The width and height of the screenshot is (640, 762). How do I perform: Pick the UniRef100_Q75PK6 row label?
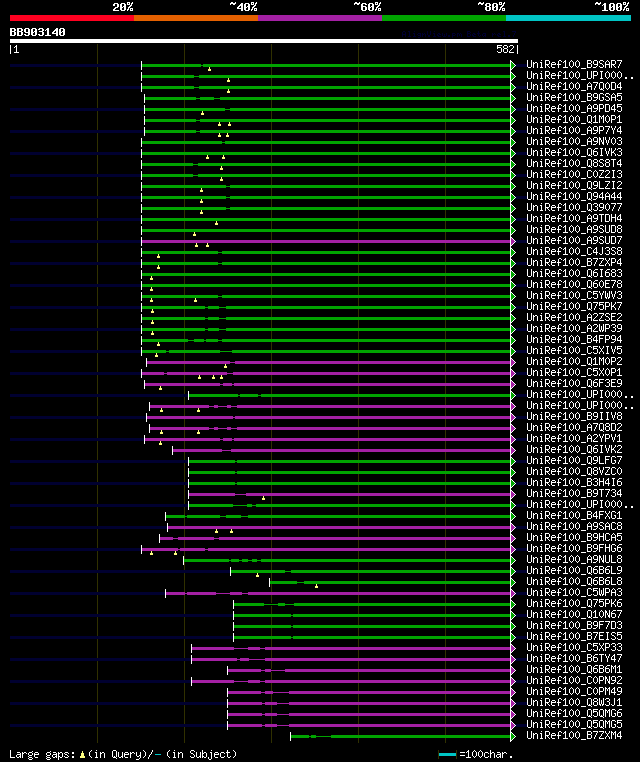pyautogui.click(x=574, y=603)
